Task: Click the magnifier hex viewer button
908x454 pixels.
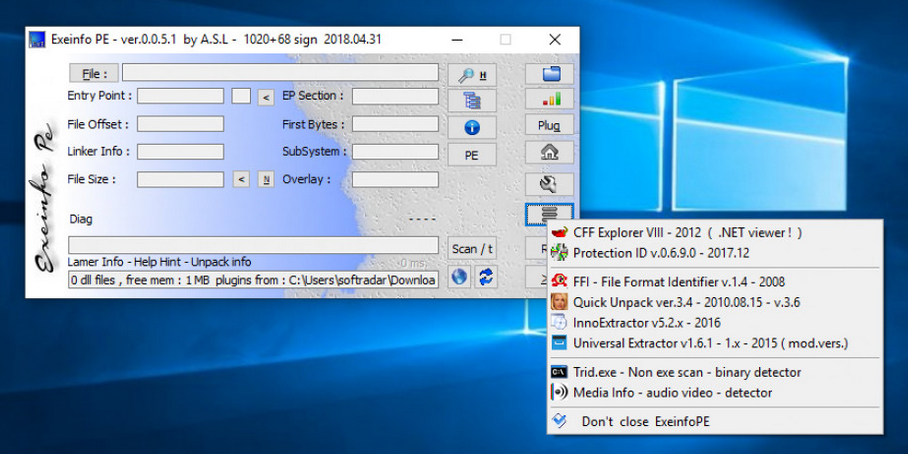Action: (472, 74)
